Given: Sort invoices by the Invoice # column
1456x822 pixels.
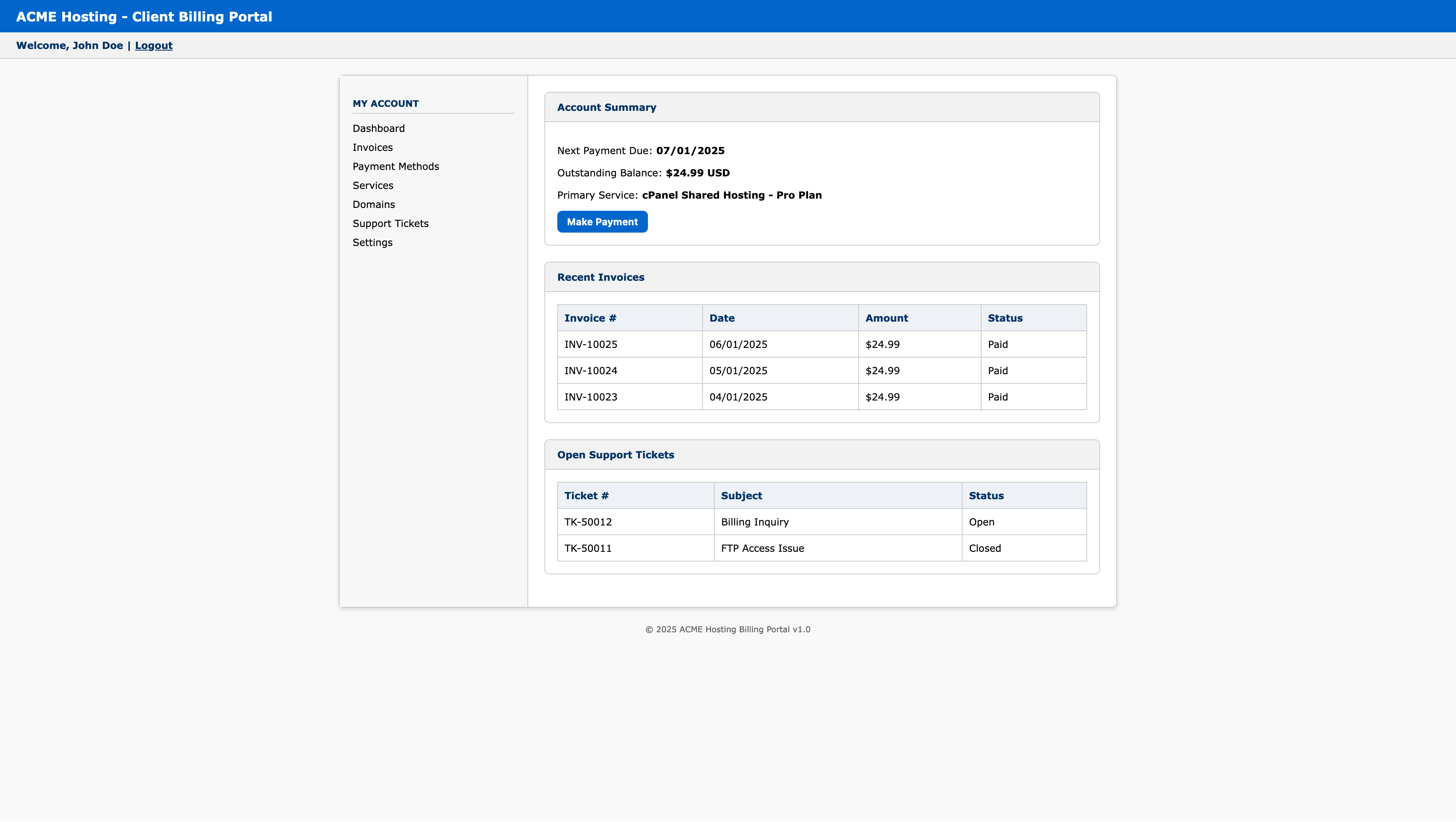Looking at the screenshot, I should (x=590, y=318).
